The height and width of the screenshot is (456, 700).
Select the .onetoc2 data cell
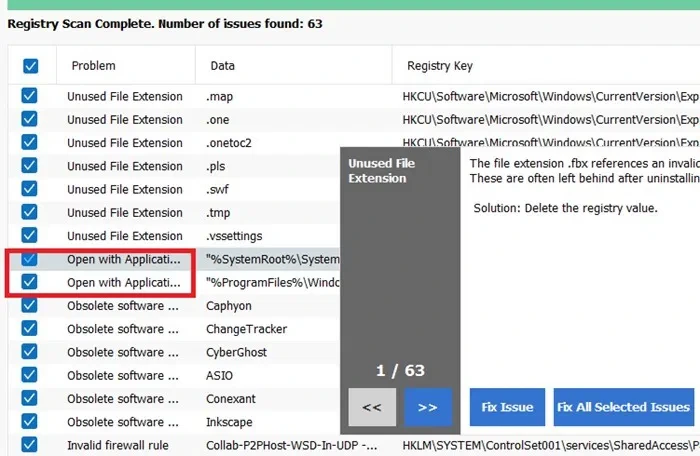pyautogui.click(x=229, y=143)
